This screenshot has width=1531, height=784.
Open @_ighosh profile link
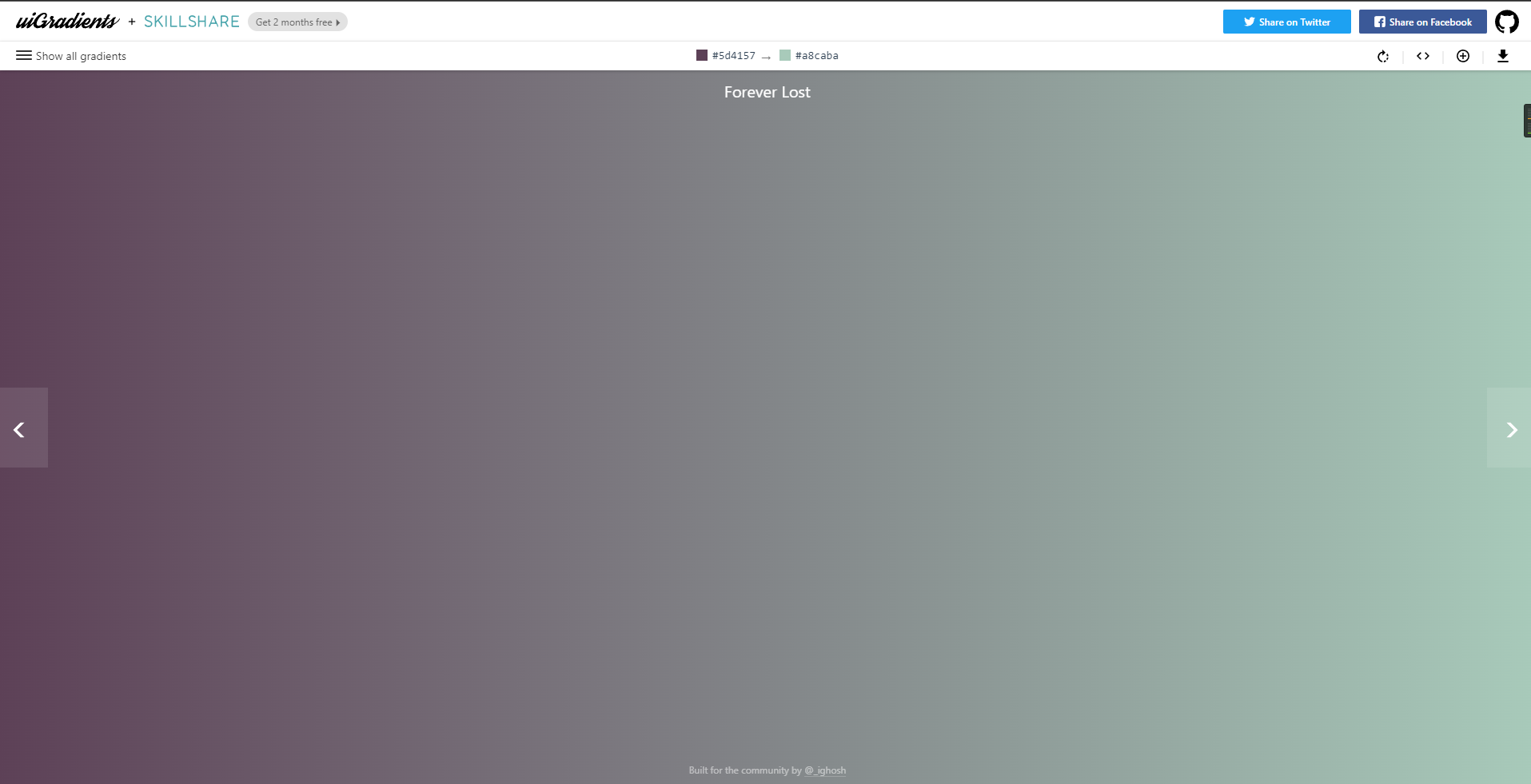825,770
